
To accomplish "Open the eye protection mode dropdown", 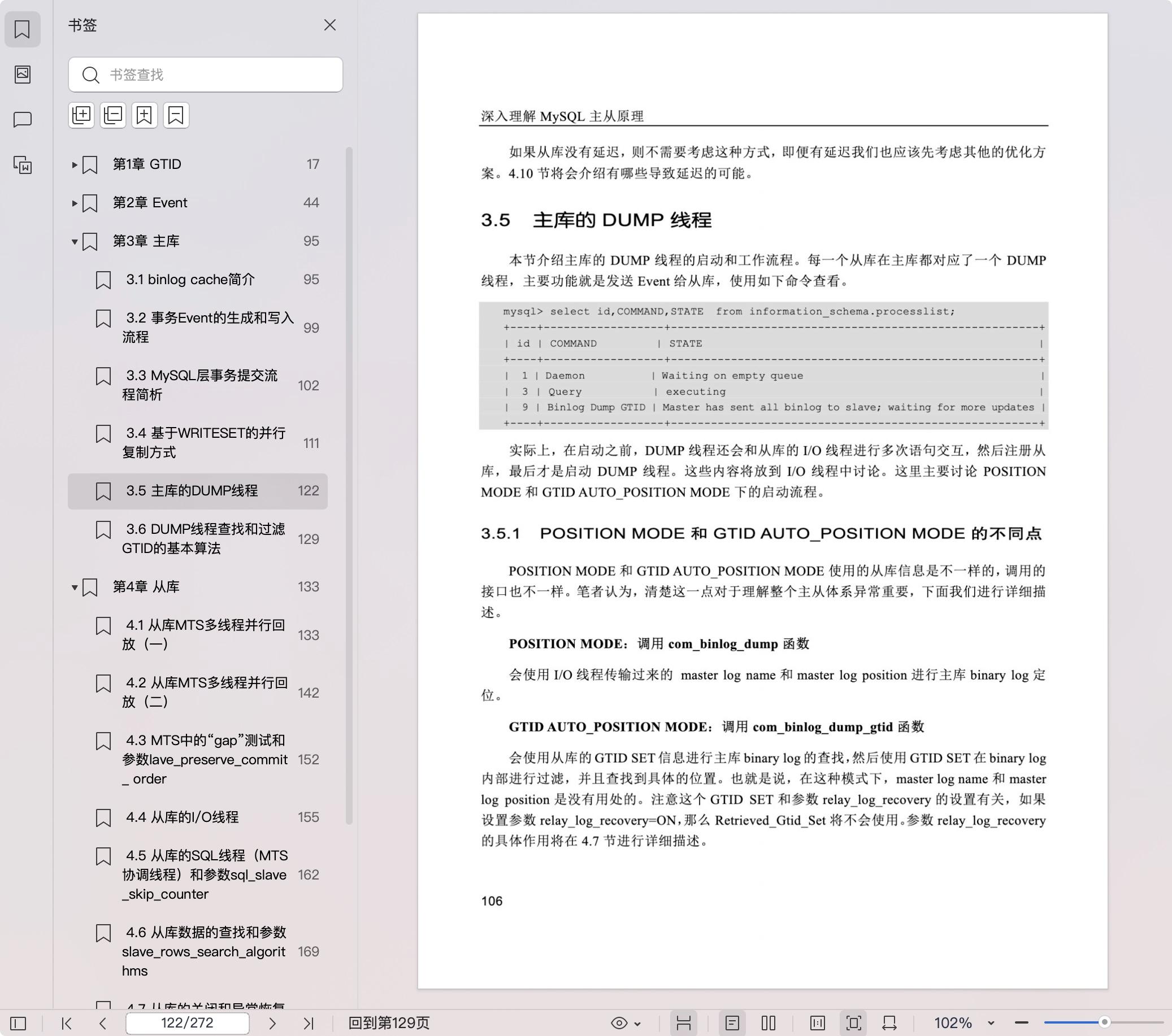I will pos(626,1023).
